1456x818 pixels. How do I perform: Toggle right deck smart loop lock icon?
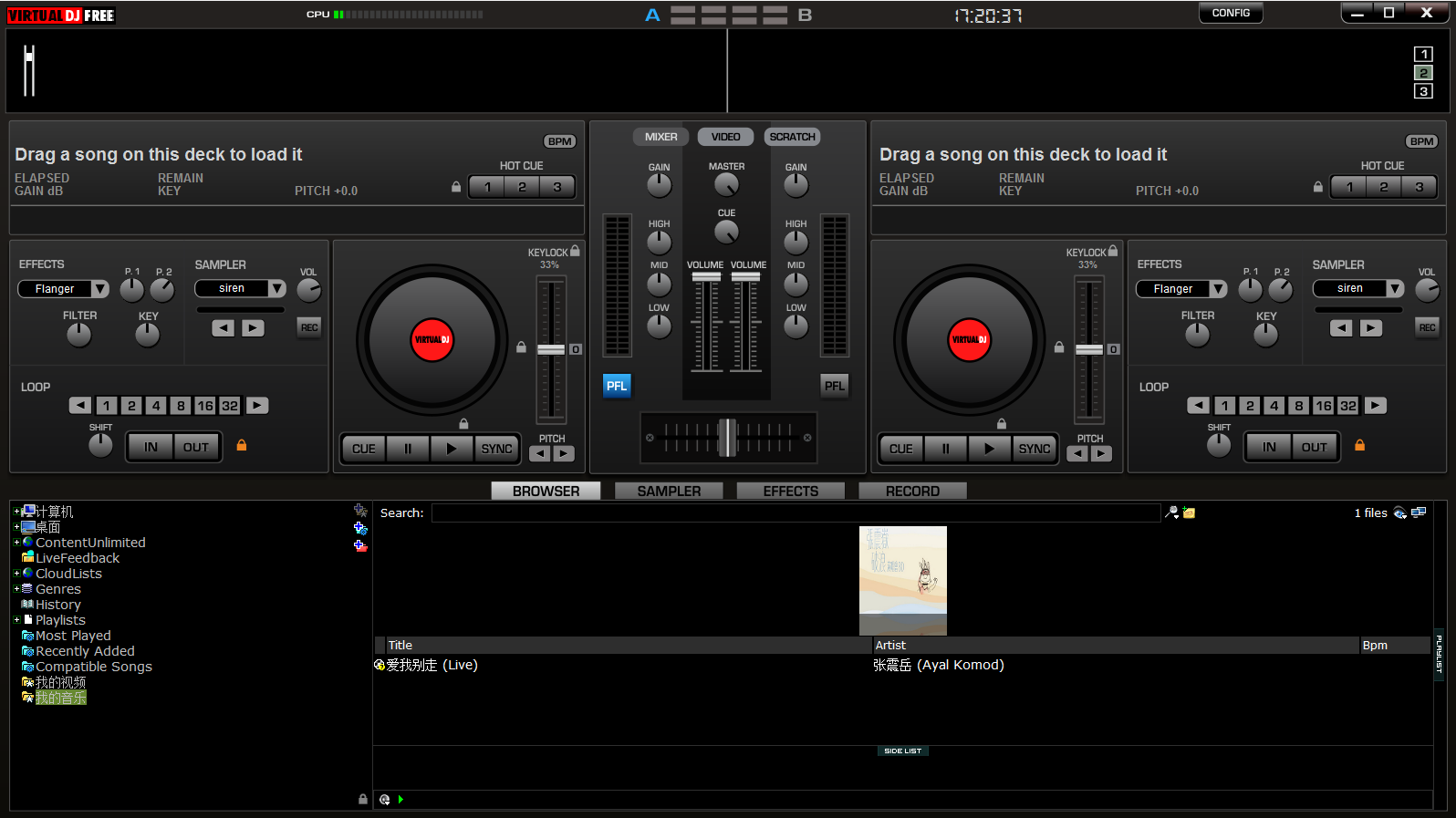coord(1359,445)
